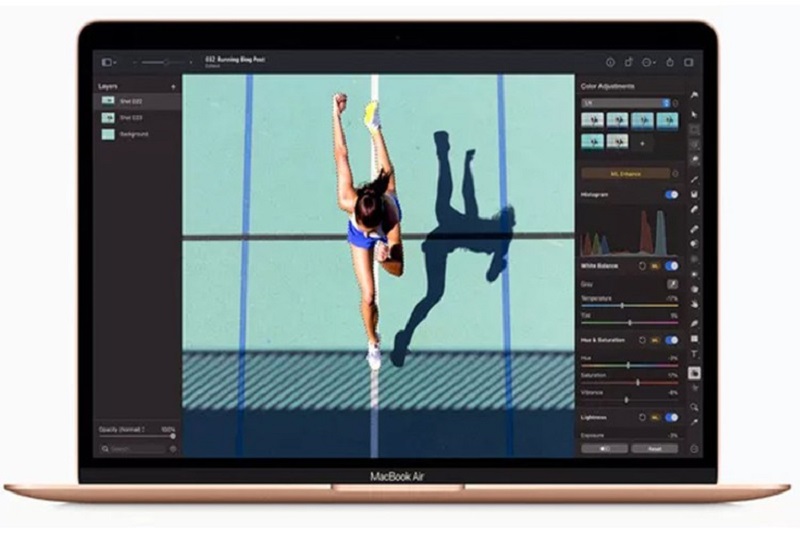Image resolution: width=800 pixels, height=533 pixels.
Task: Choose the first preset thumbnail in top row
Action: (x=592, y=120)
